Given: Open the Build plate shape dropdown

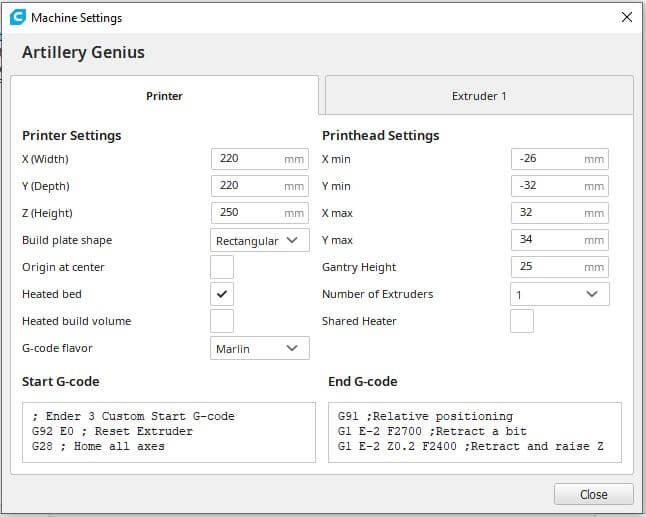Looking at the screenshot, I should [260, 240].
